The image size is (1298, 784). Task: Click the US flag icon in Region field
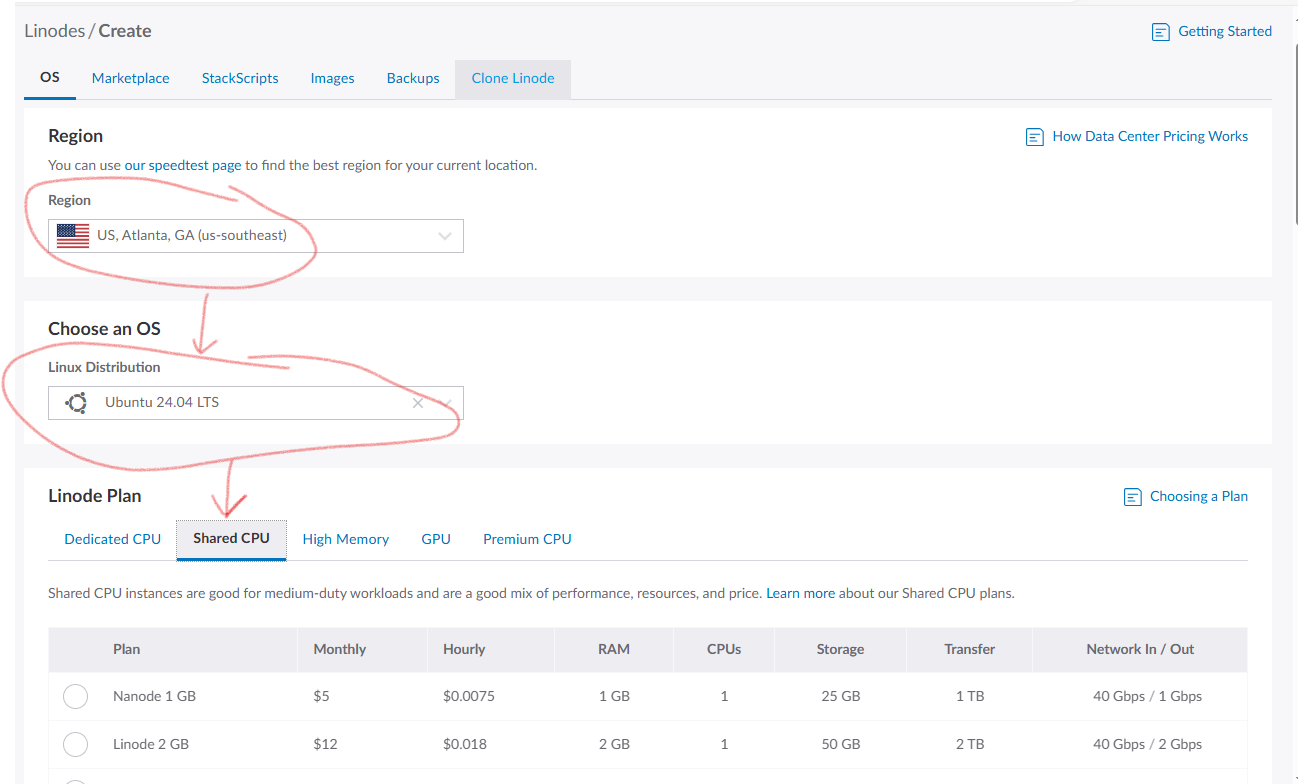pyautogui.click(x=73, y=236)
